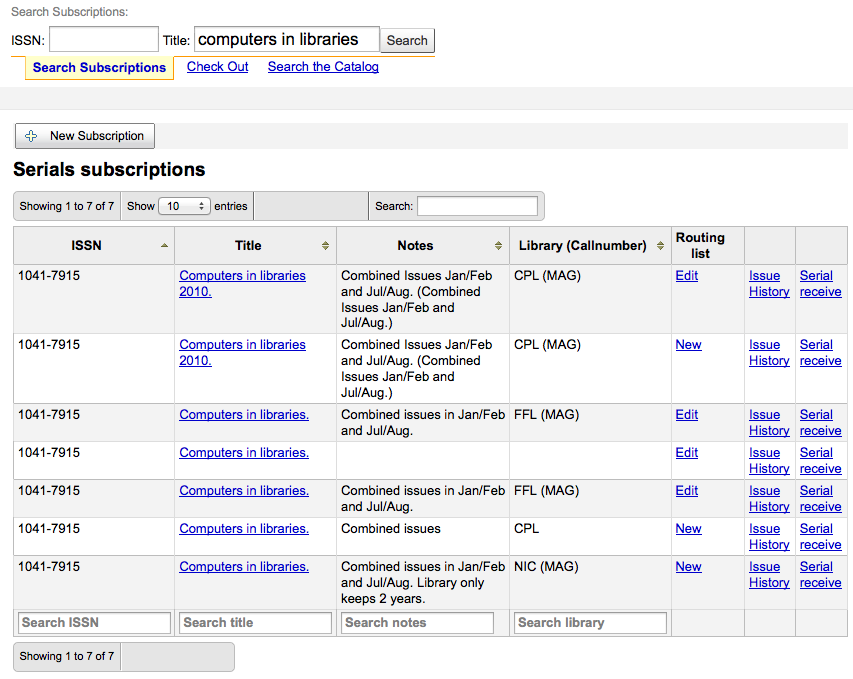This screenshot has height=679, width=853.
Task: Open Serial receive for row with empty notes
Action: click(x=820, y=461)
